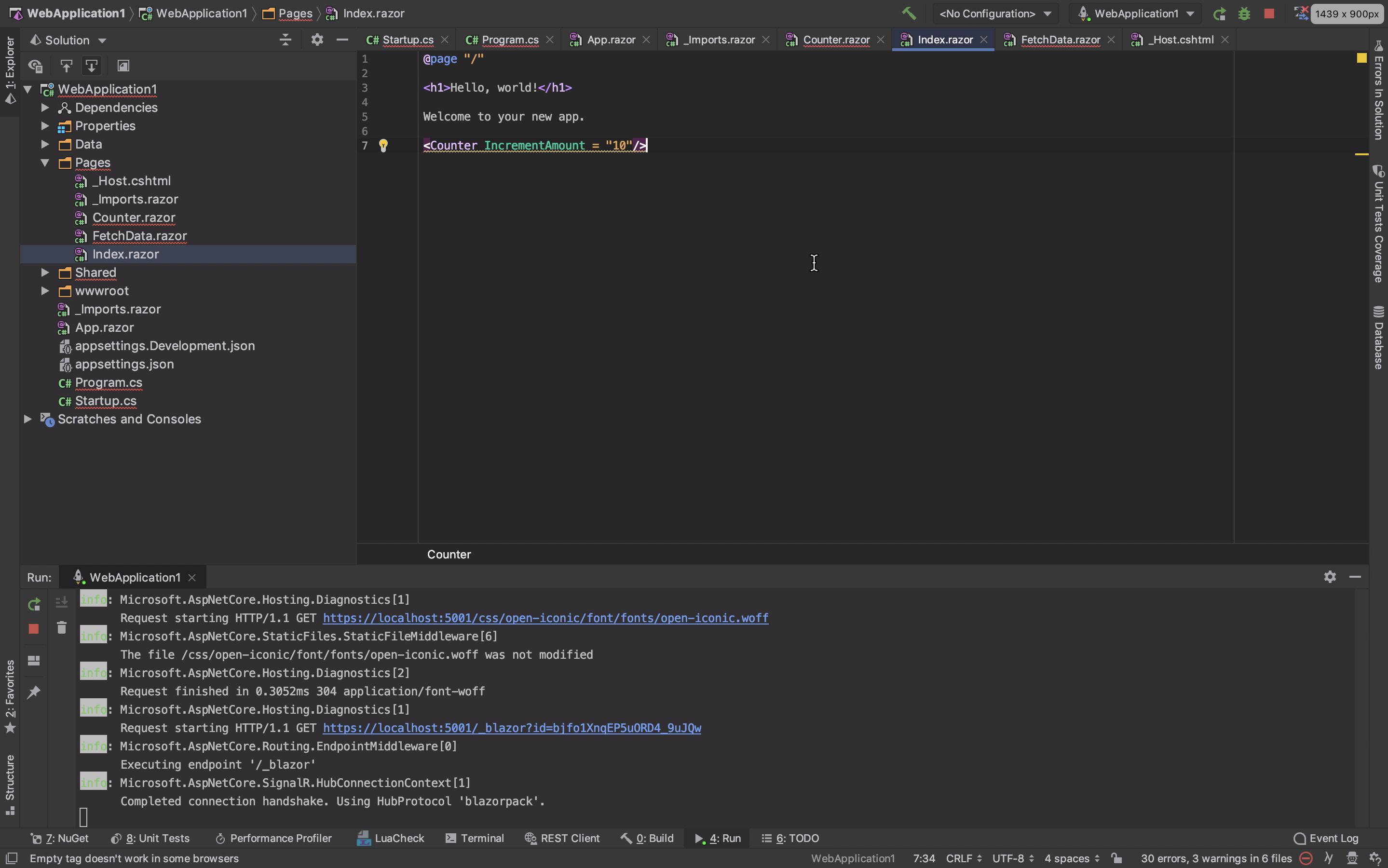
Task: Select FetchData.razor in the solution tree
Action: pos(139,236)
